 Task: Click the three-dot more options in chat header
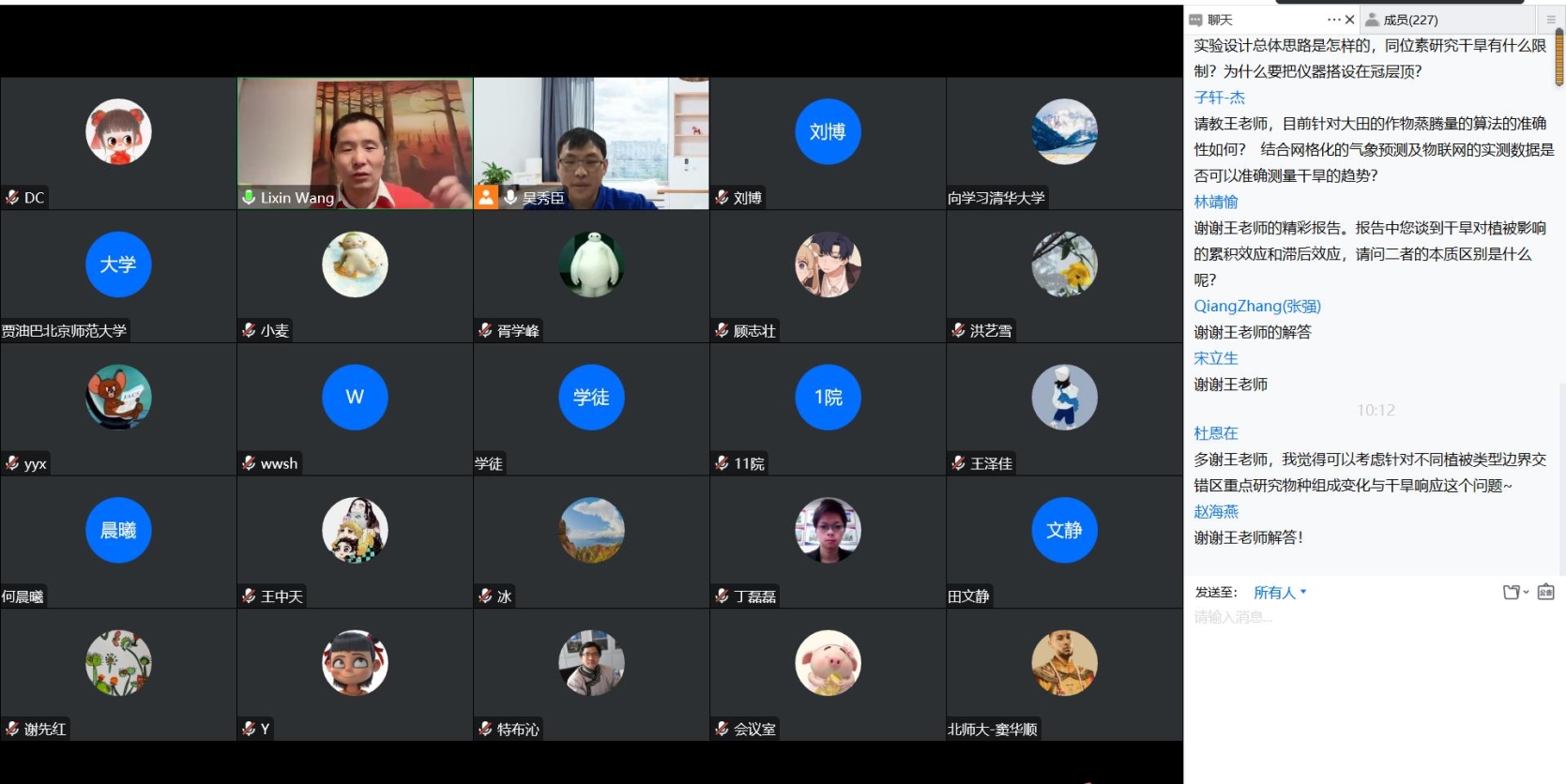coord(1333,20)
